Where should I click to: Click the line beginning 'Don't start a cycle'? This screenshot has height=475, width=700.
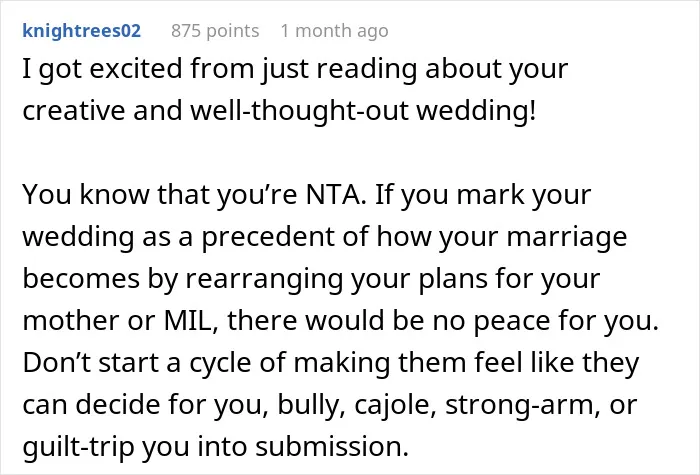(x=331, y=362)
